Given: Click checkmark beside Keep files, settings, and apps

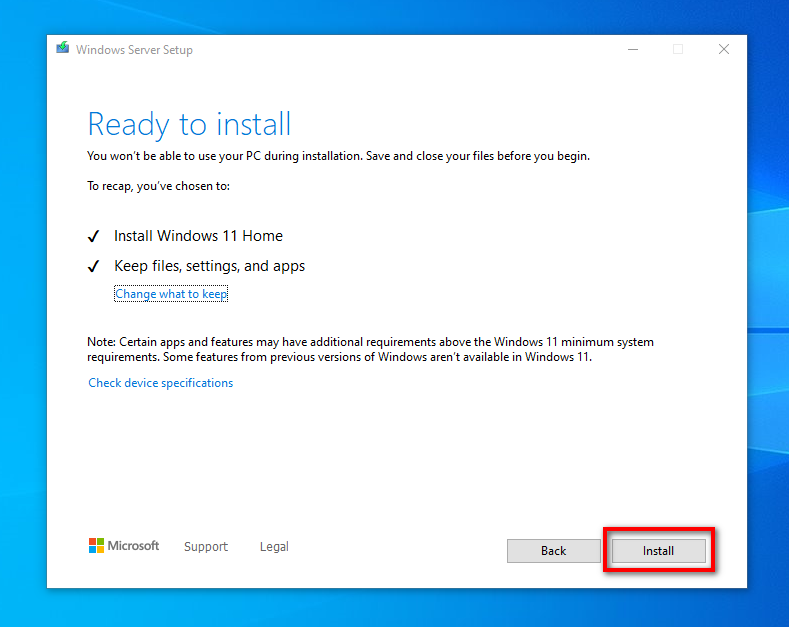Looking at the screenshot, I should [94, 266].
